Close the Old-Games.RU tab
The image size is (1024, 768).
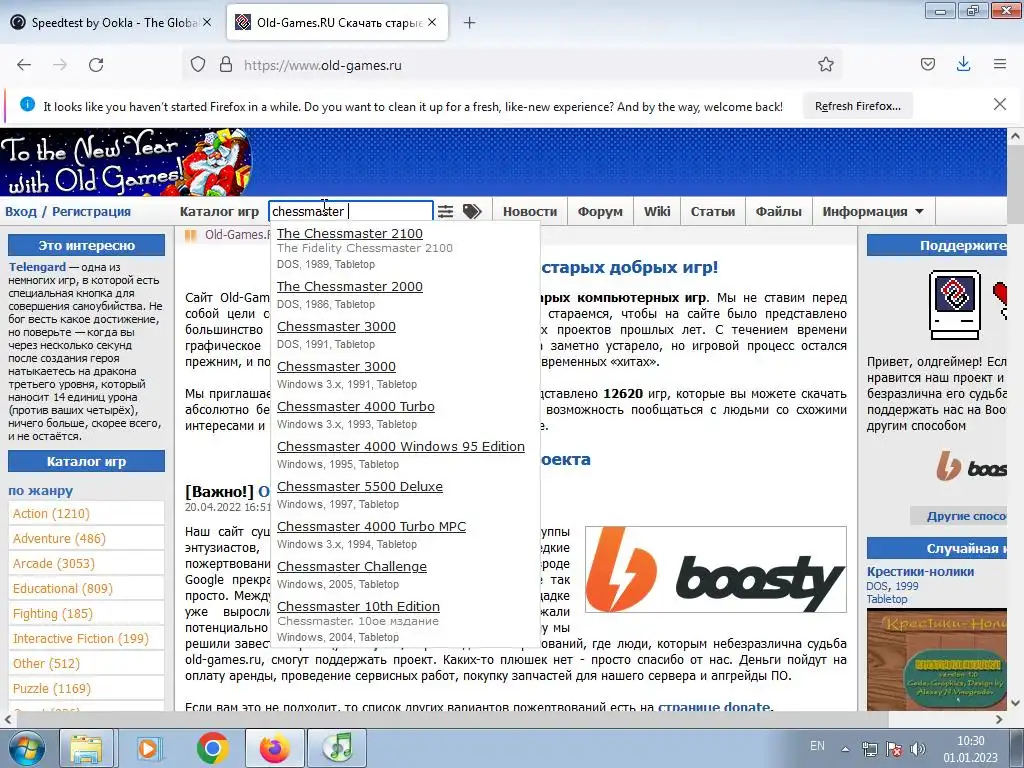[x=432, y=22]
